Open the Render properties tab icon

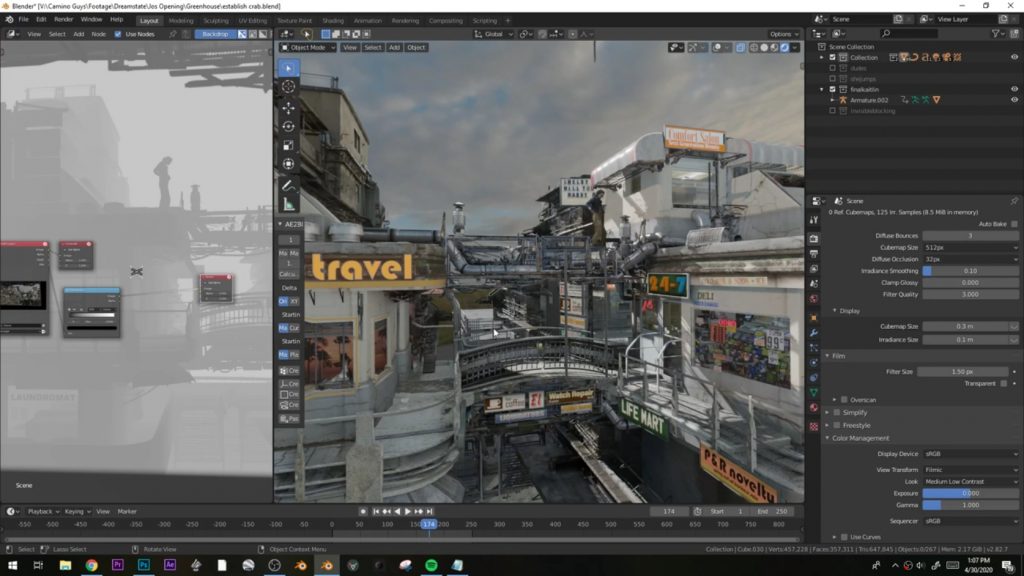click(814, 239)
